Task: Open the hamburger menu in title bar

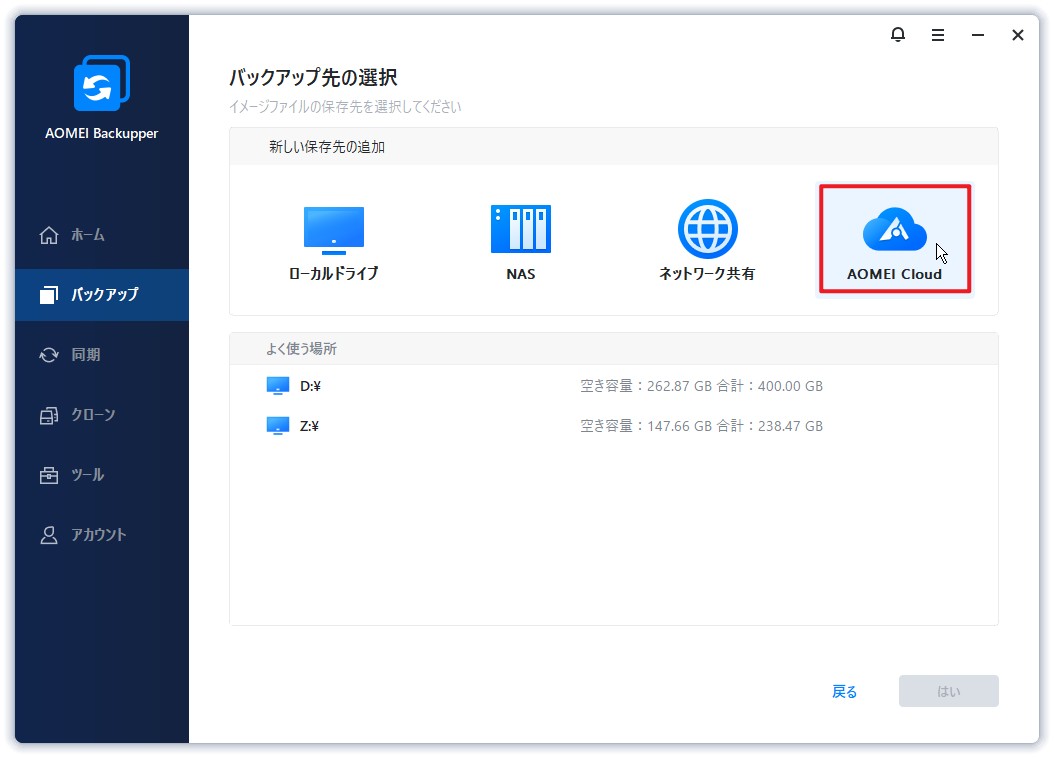Action: [x=938, y=35]
